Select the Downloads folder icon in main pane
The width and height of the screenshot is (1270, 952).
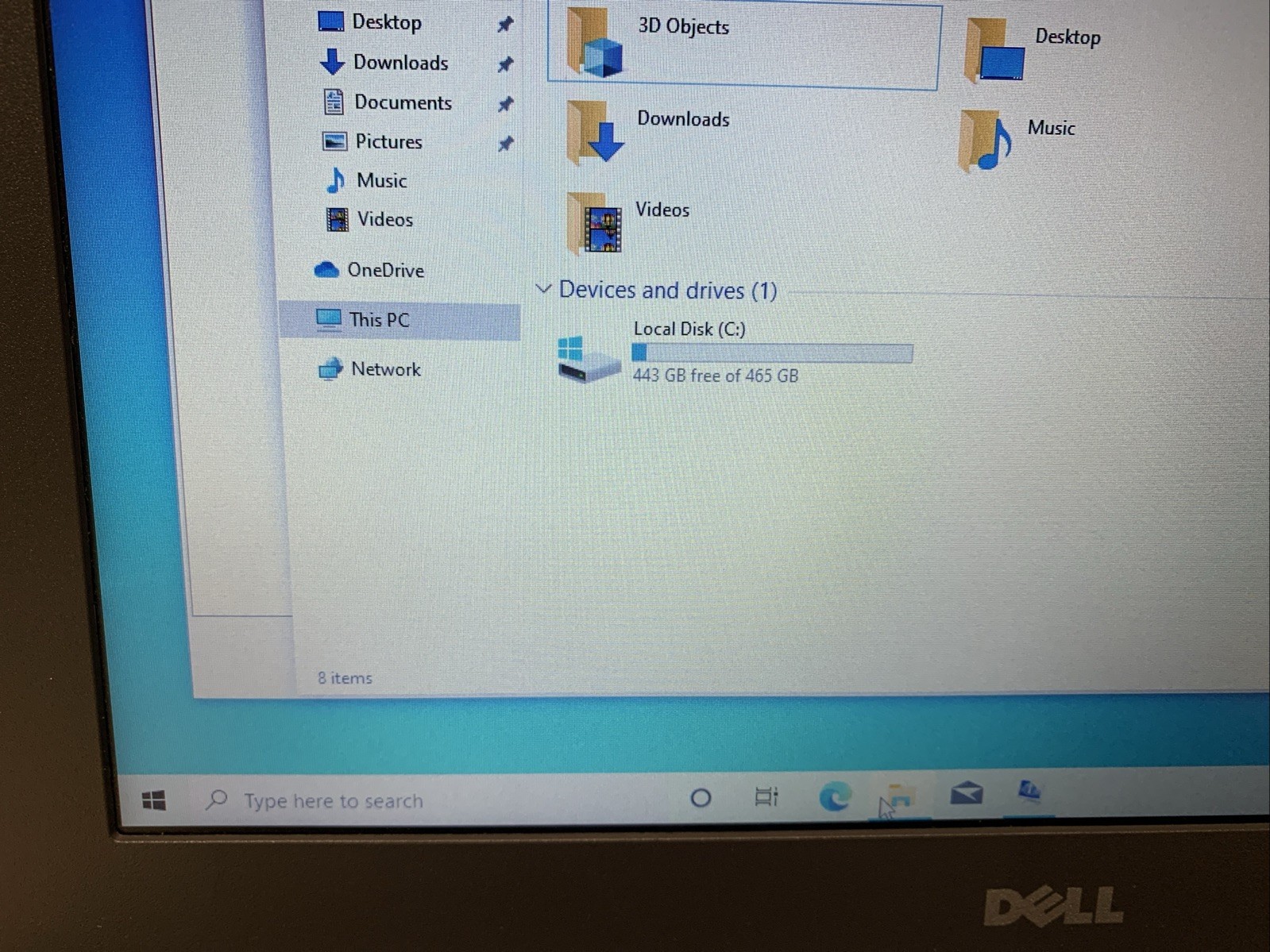(x=595, y=132)
